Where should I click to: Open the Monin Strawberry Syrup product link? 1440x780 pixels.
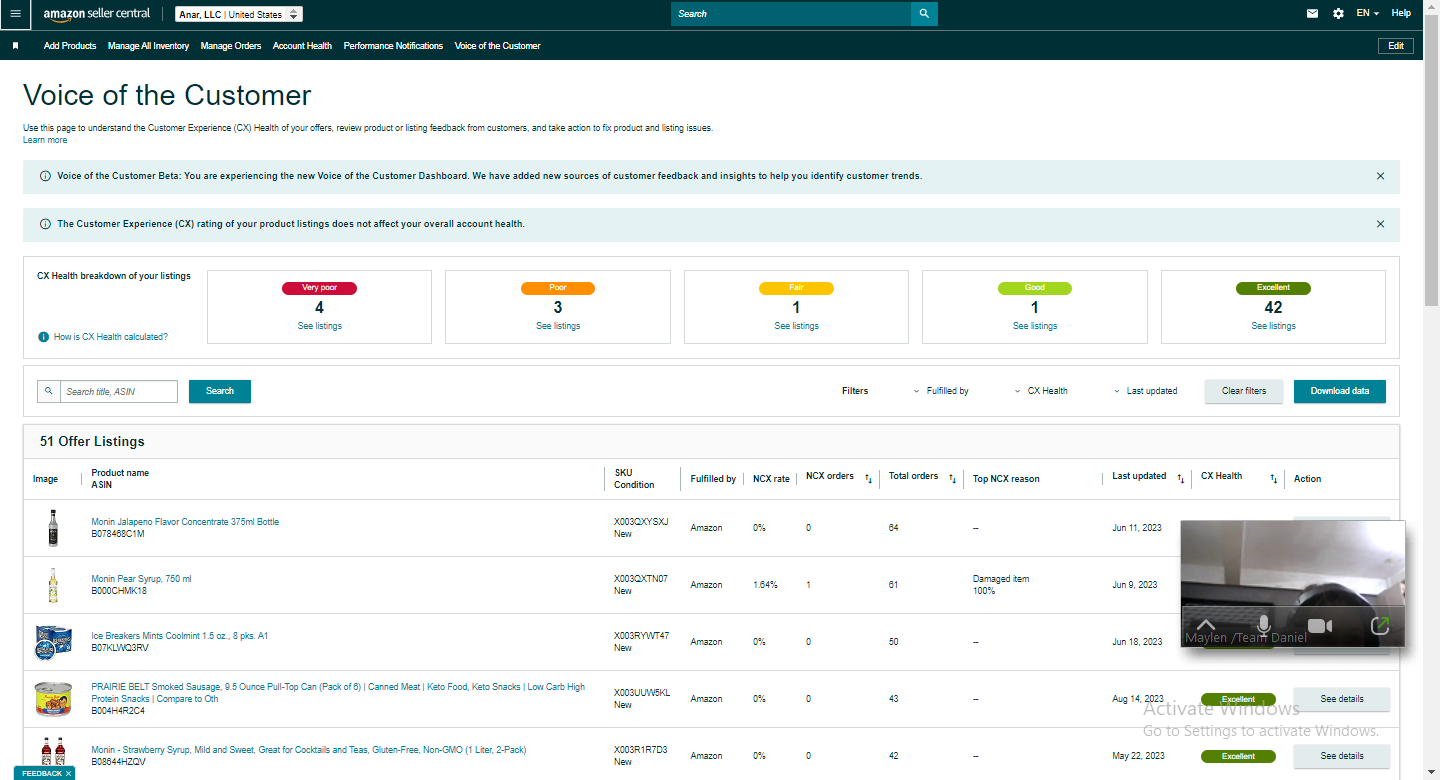[309, 750]
